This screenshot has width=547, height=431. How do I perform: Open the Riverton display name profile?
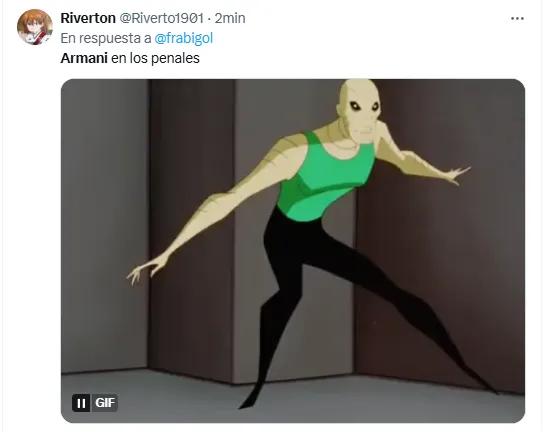click(x=88, y=18)
